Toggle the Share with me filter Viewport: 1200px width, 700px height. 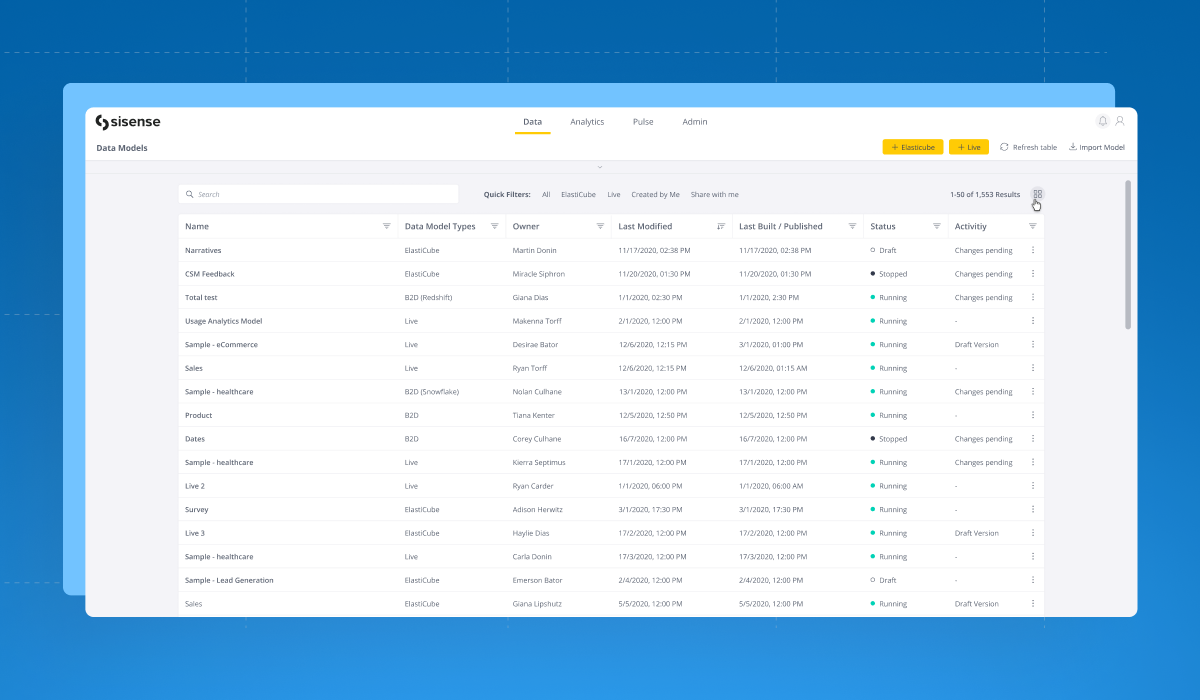tap(714, 194)
